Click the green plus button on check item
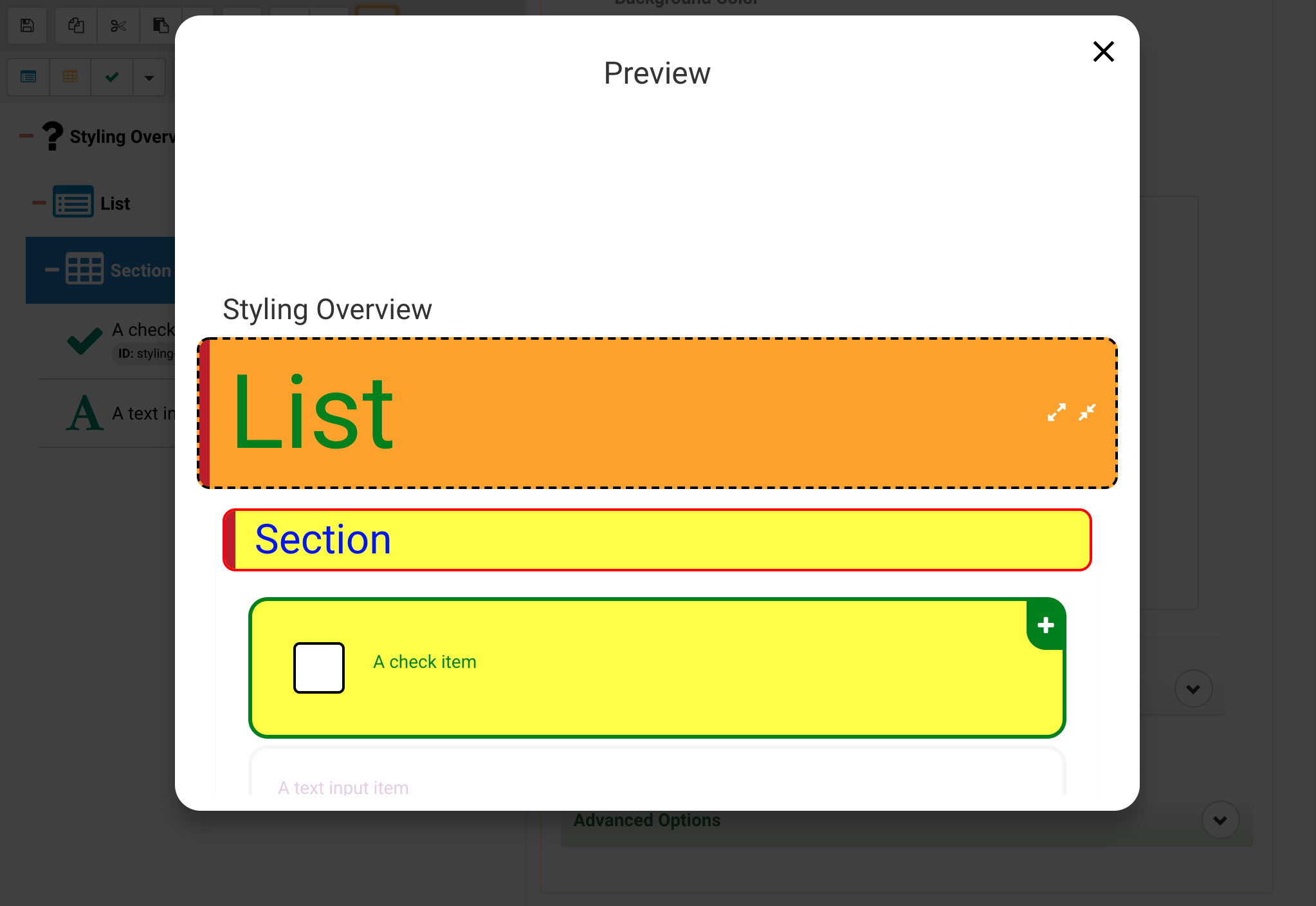The height and width of the screenshot is (906, 1316). [x=1046, y=625]
